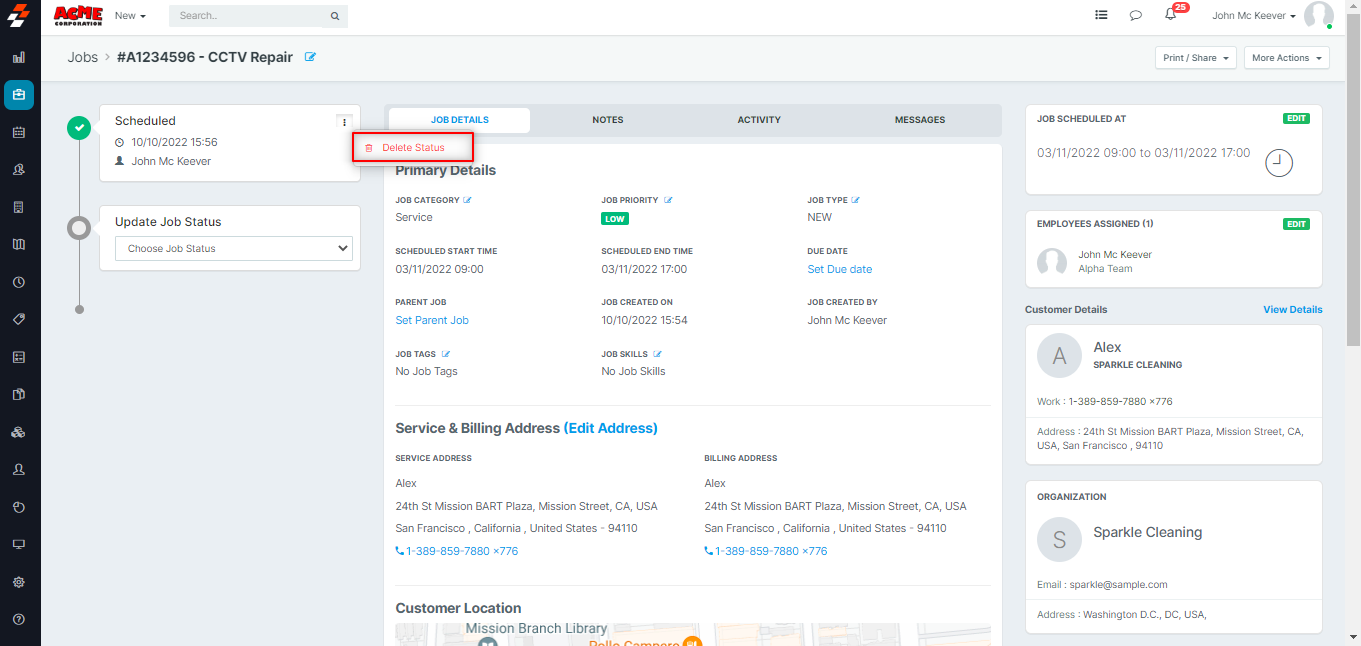Click the Search input field
1361x646 pixels.
pos(250,16)
